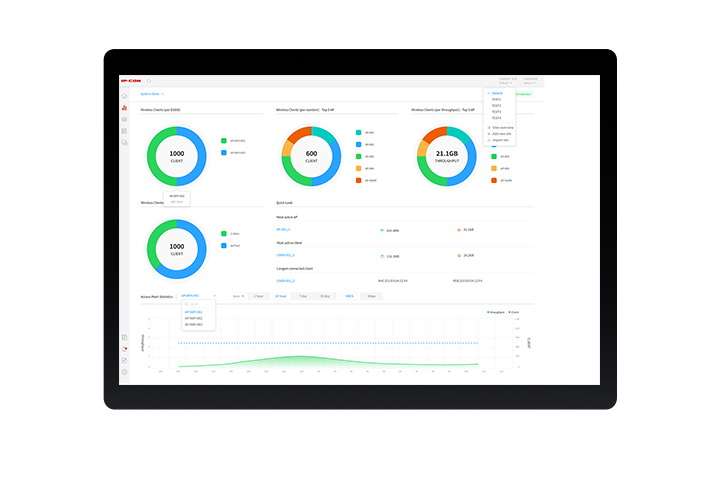Click the search icon beside the IP-COM logo
The width and height of the screenshot is (720, 480).
149,81
